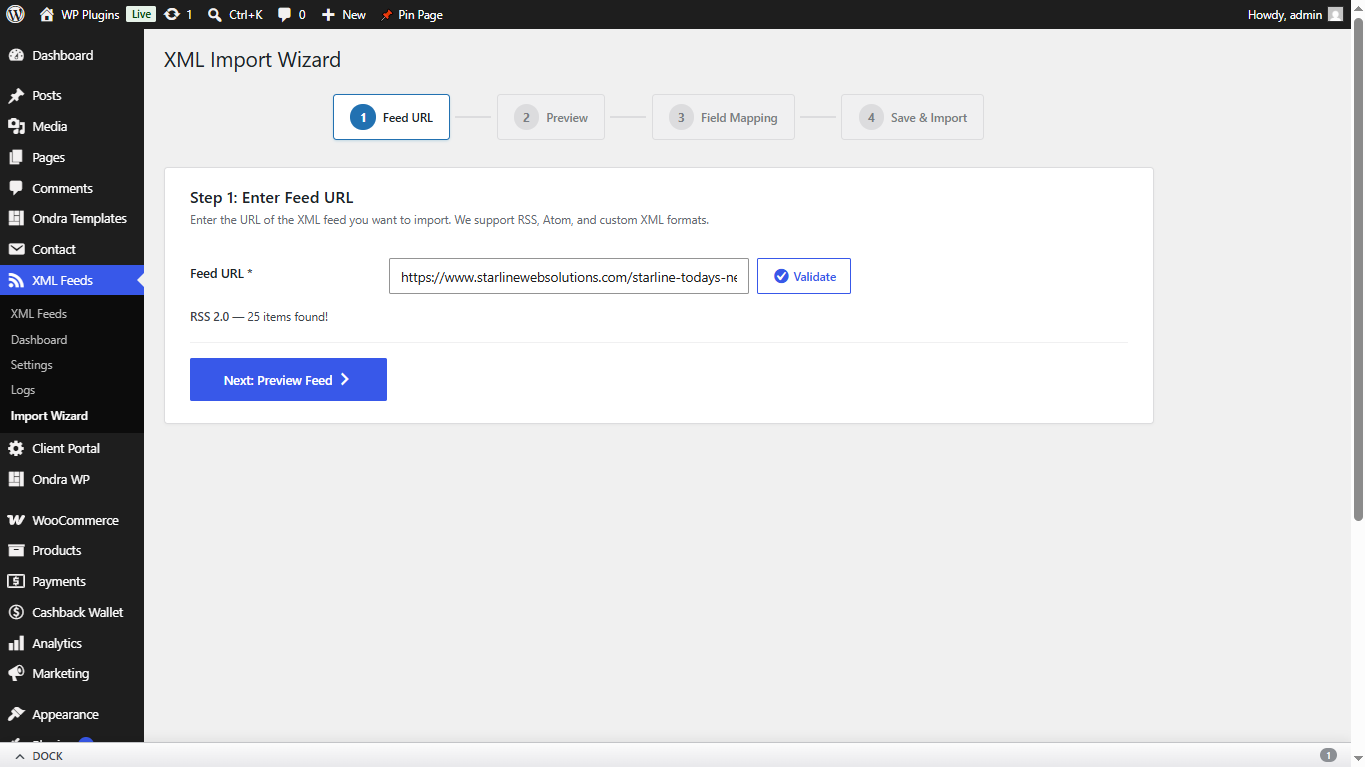Viewport: 1365px width, 767px height.
Task: Click the Posts pin icon
Action: click(16, 96)
